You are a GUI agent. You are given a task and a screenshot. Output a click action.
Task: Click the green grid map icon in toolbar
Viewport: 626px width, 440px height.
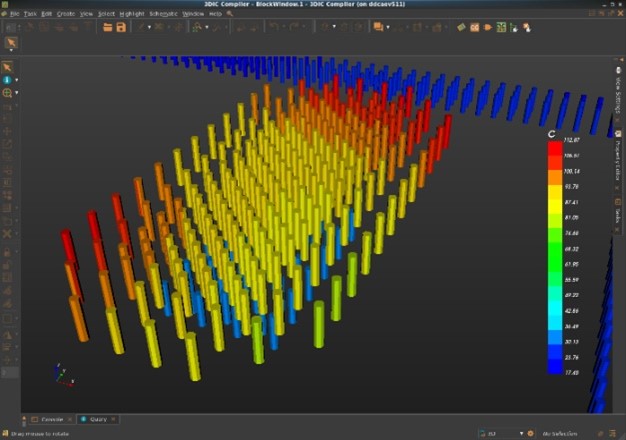coord(501,27)
